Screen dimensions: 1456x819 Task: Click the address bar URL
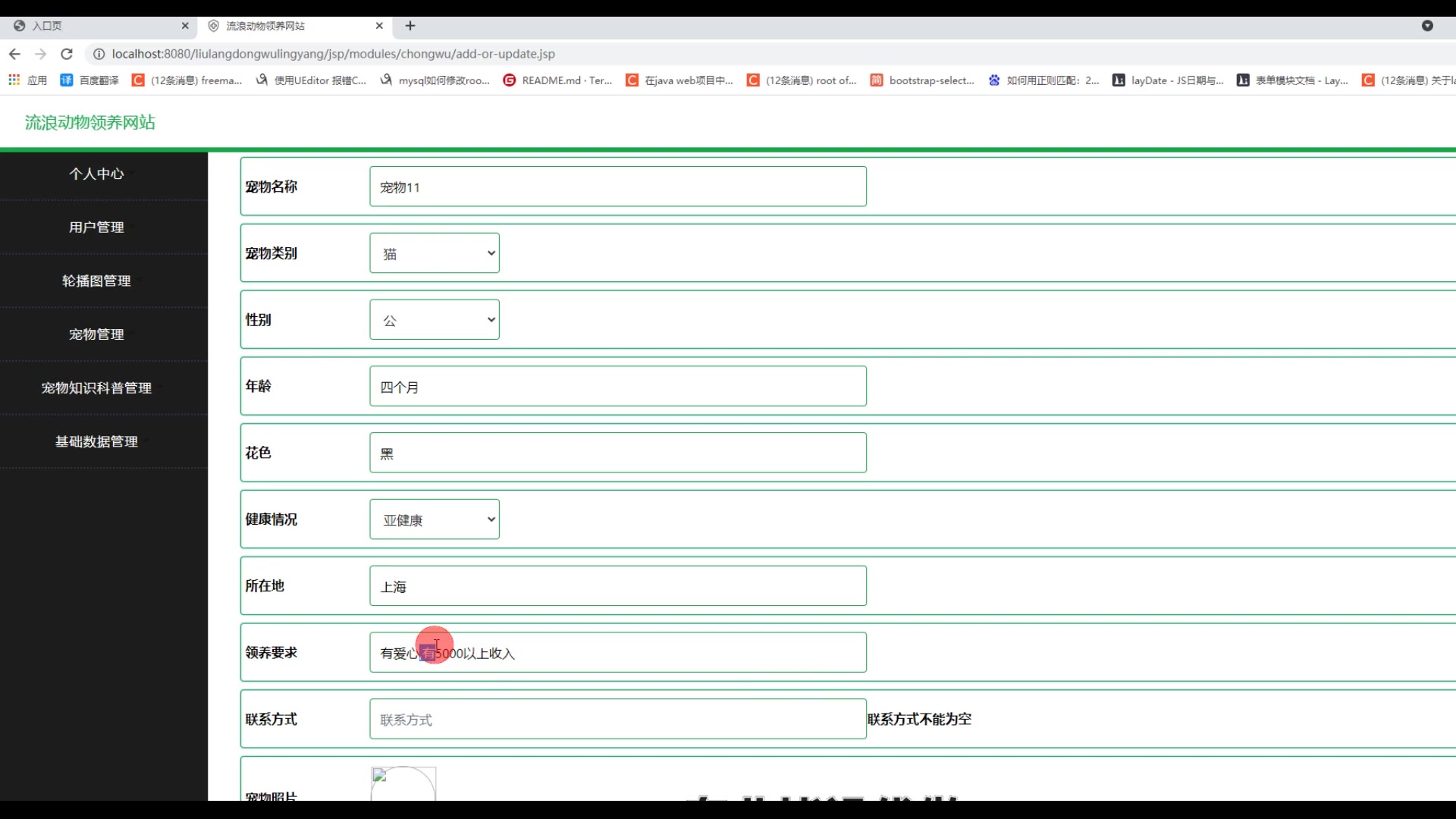334,54
